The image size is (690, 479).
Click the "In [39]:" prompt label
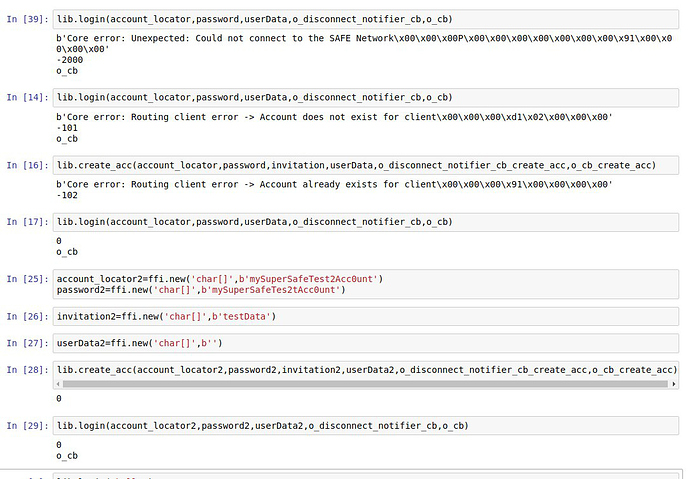[x=27, y=19]
